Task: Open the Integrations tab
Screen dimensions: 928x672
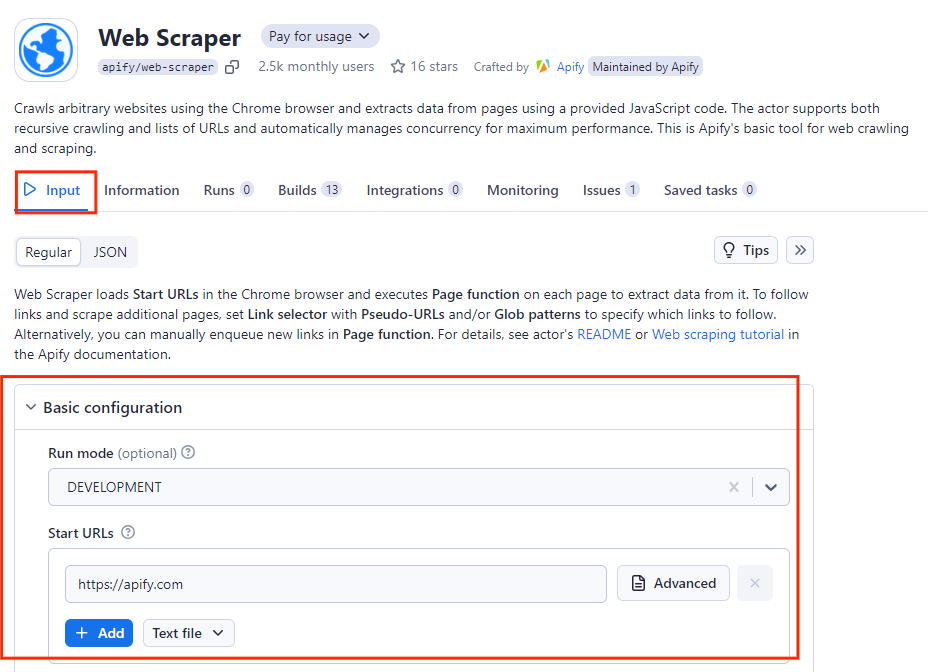Action: point(414,190)
